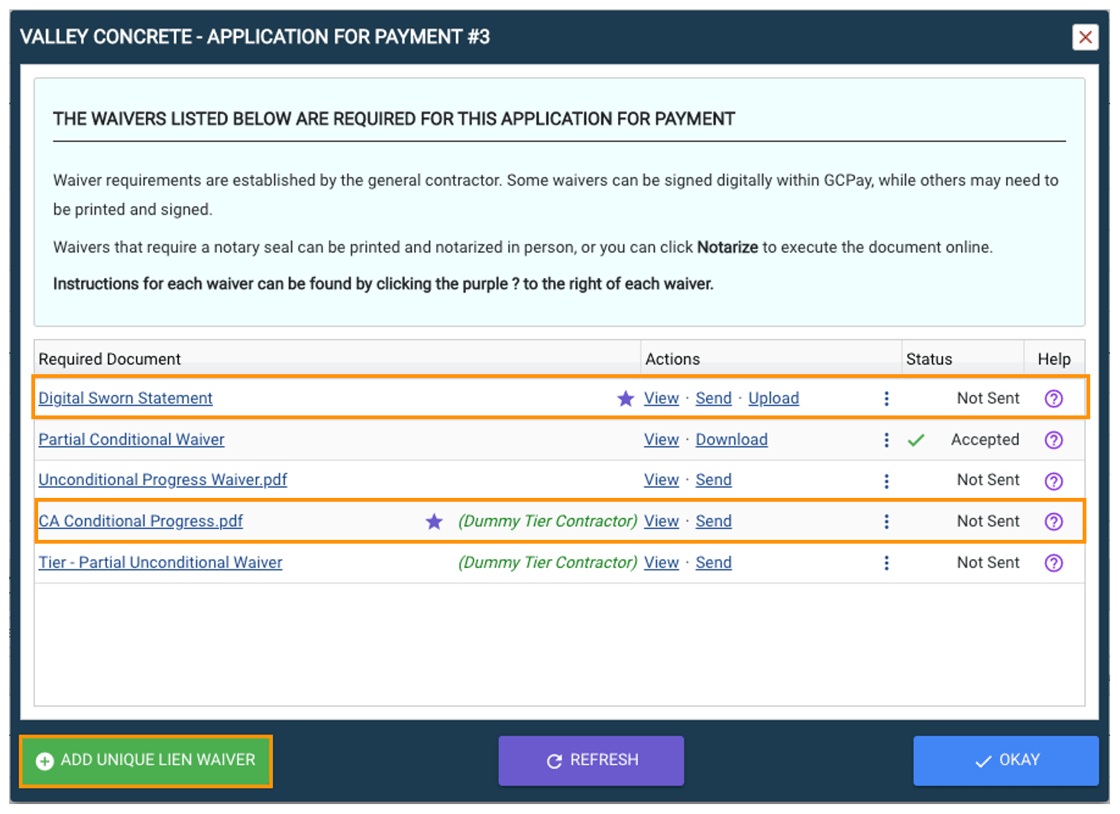Click the Okay button to close the dialog
This screenshot has height=814, width=1120.
(1006, 760)
